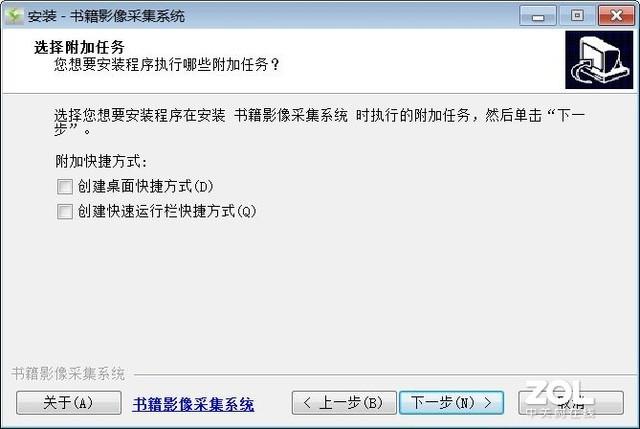Image resolution: width=640 pixels, height=429 pixels.
Task: Minimize the installer window
Action: [538, 16]
